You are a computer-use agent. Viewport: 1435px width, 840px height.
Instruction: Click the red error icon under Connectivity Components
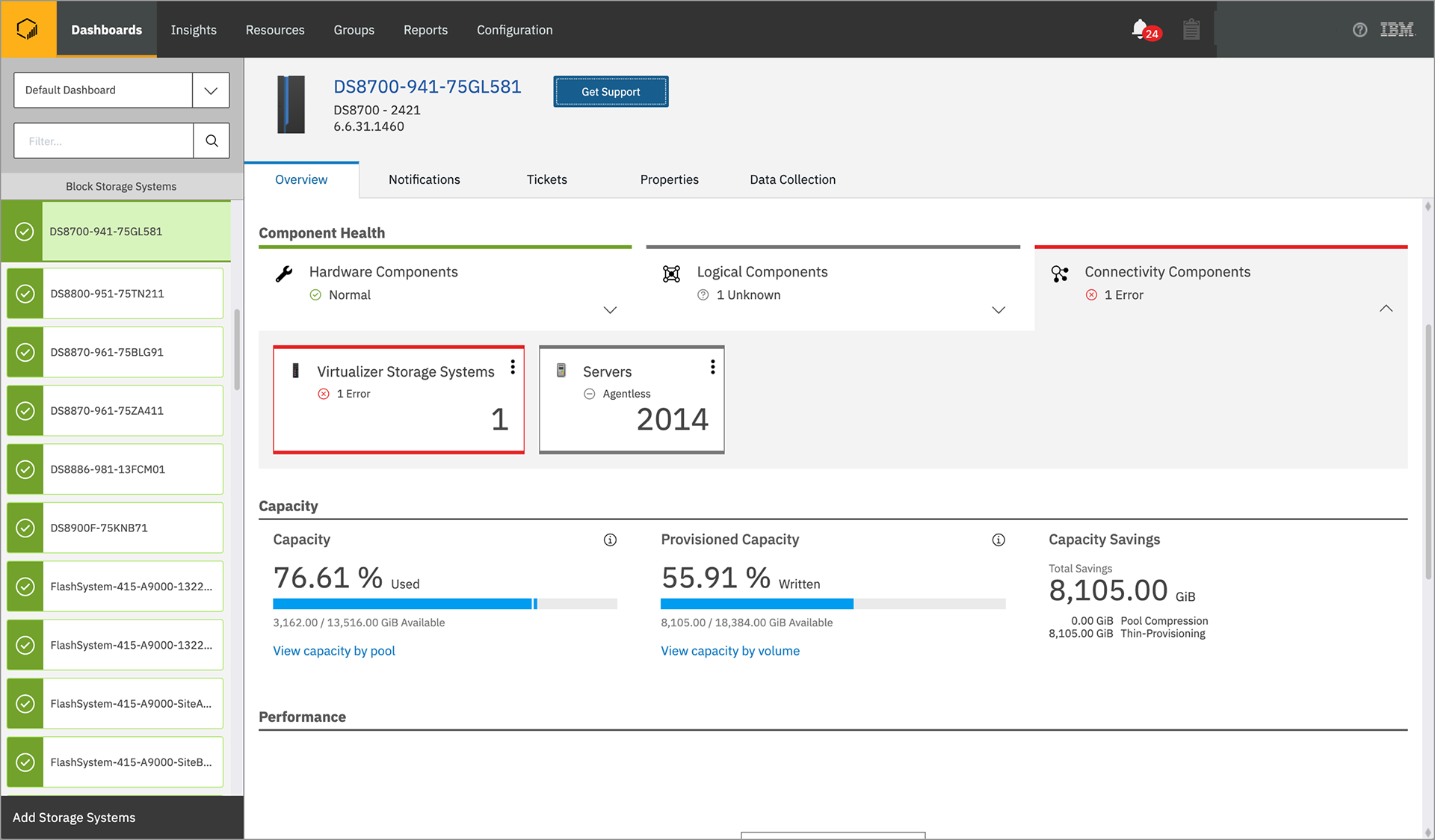pos(1091,295)
